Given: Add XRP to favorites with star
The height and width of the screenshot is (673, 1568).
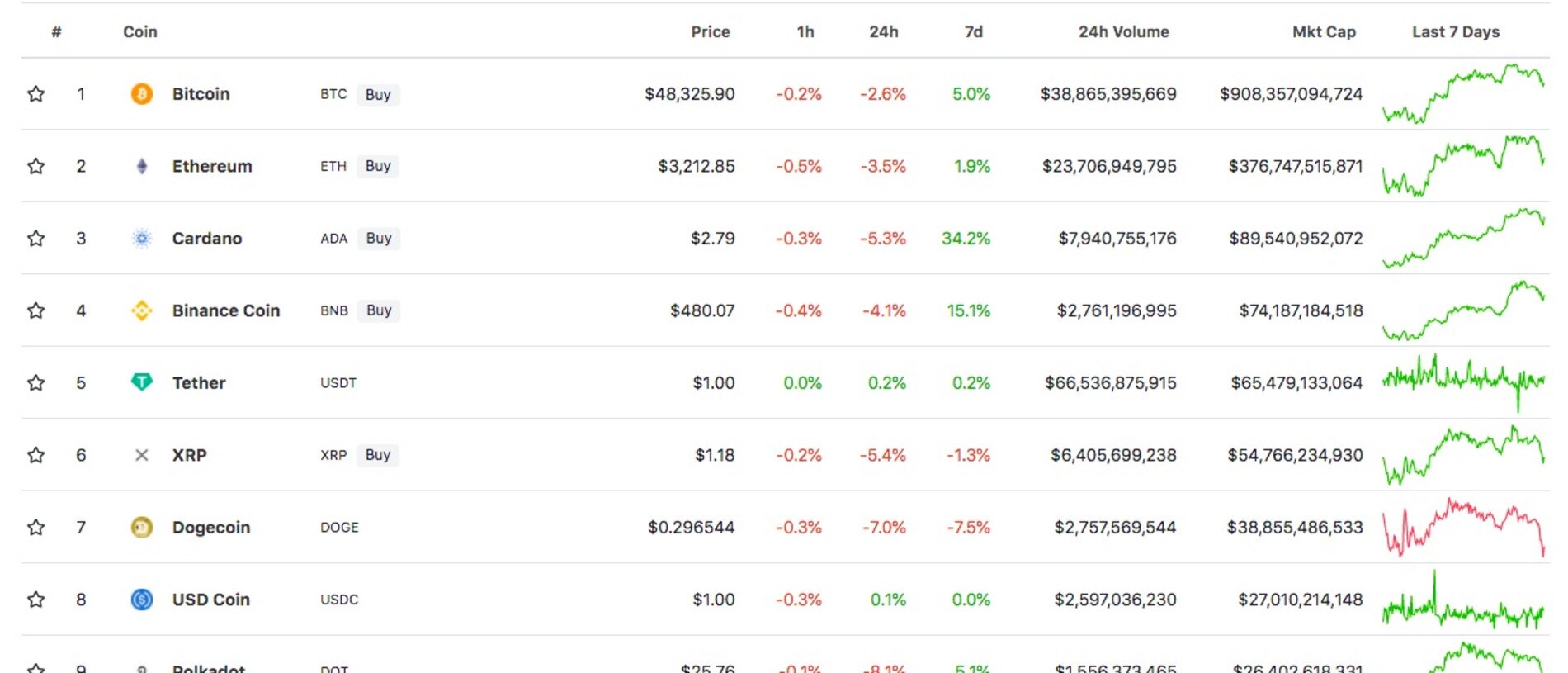Looking at the screenshot, I should (35, 455).
